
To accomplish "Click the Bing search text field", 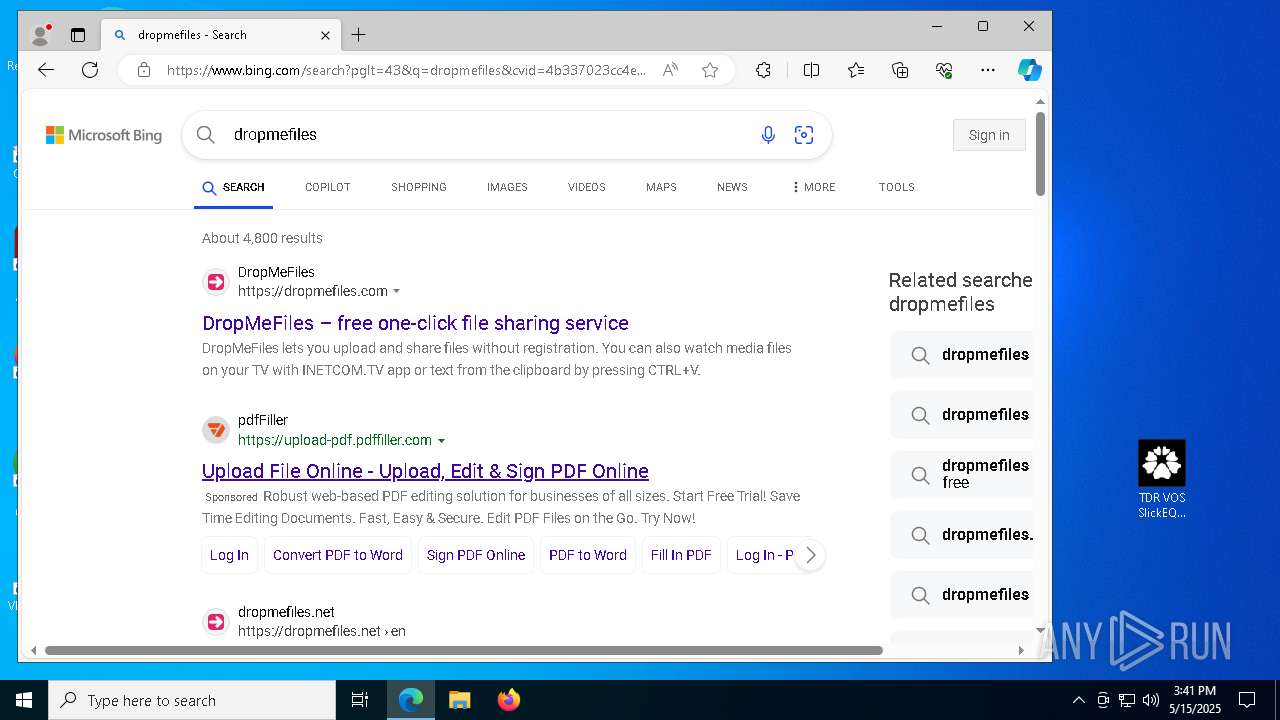I will 490,135.
